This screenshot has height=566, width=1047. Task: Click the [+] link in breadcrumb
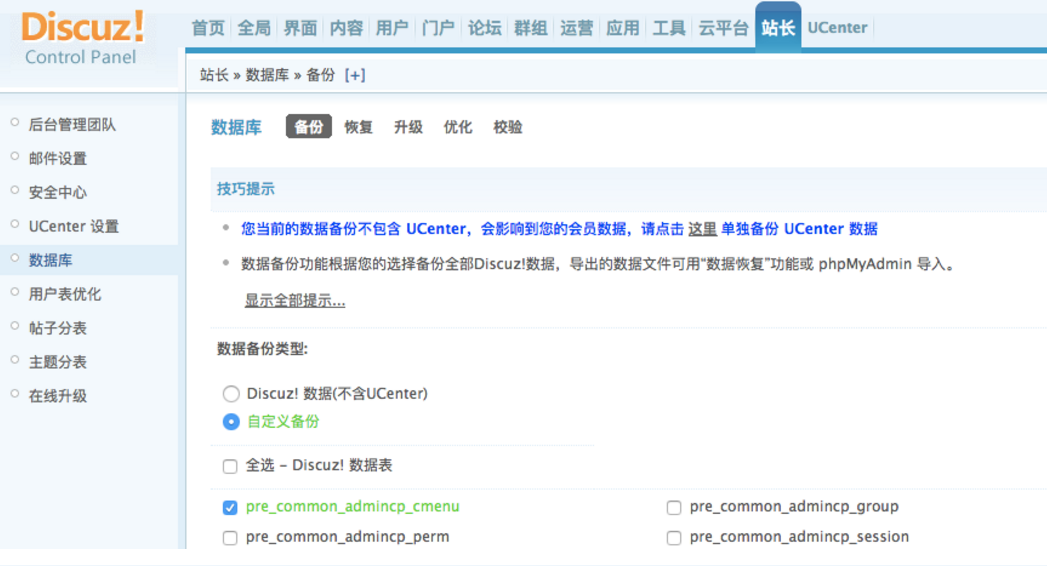point(355,75)
